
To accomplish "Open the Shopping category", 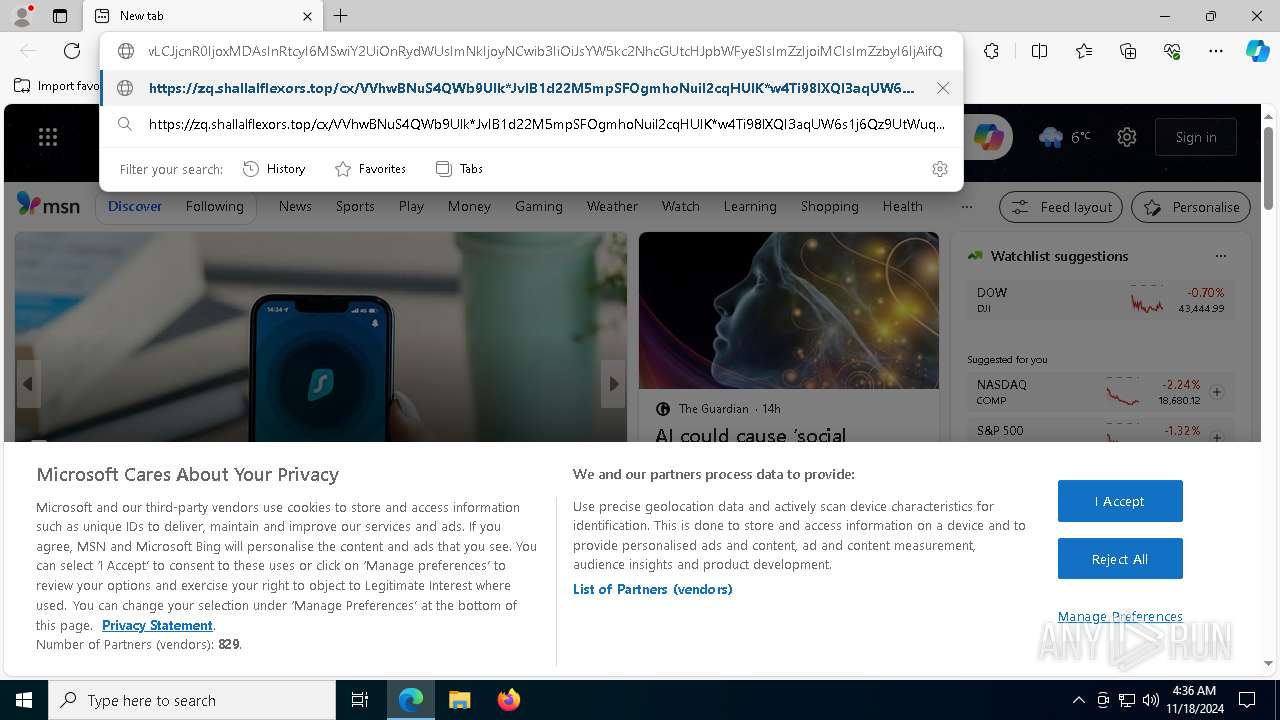I will click(x=829, y=206).
